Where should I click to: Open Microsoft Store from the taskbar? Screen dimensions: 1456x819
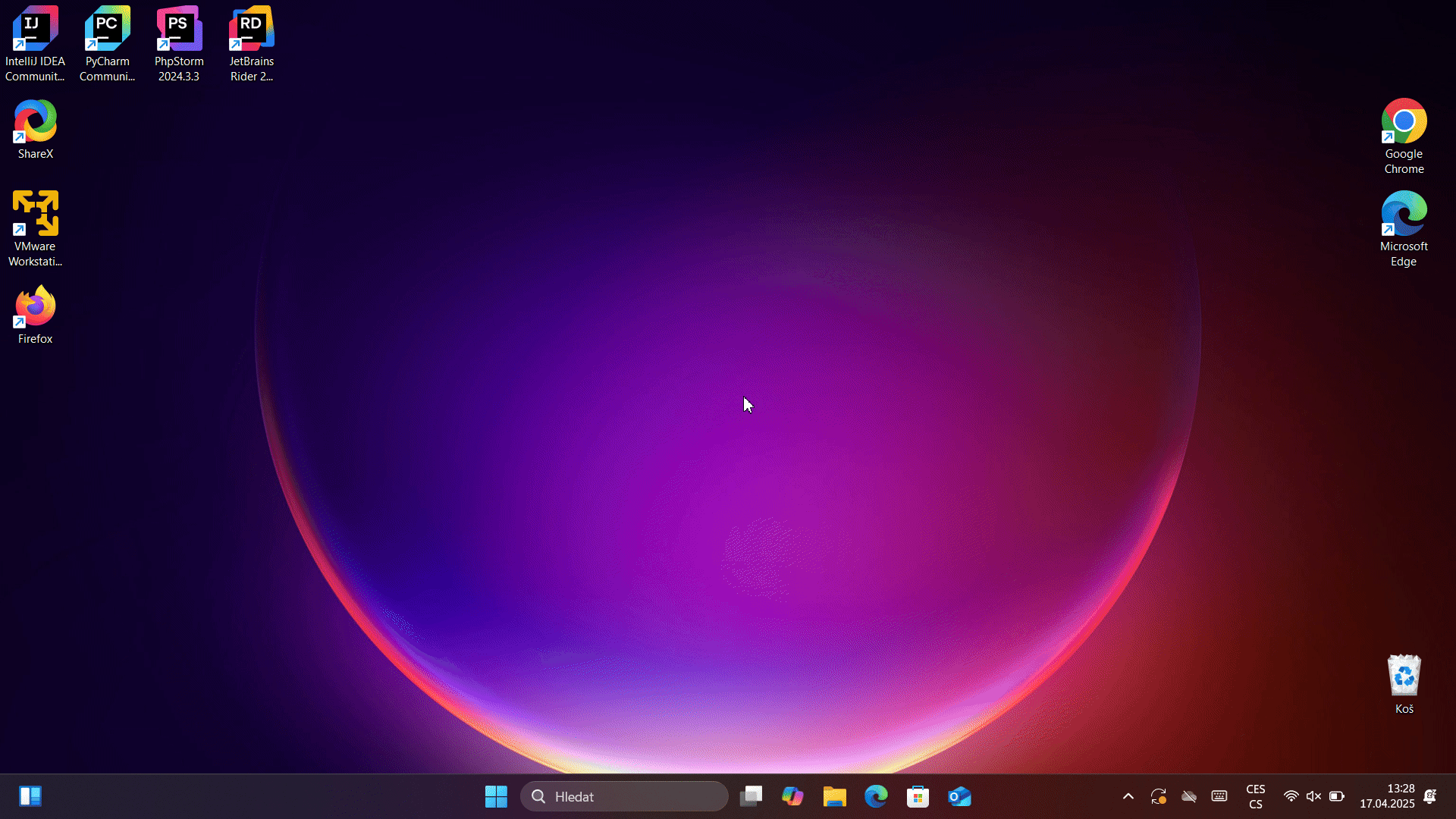[918, 796]
